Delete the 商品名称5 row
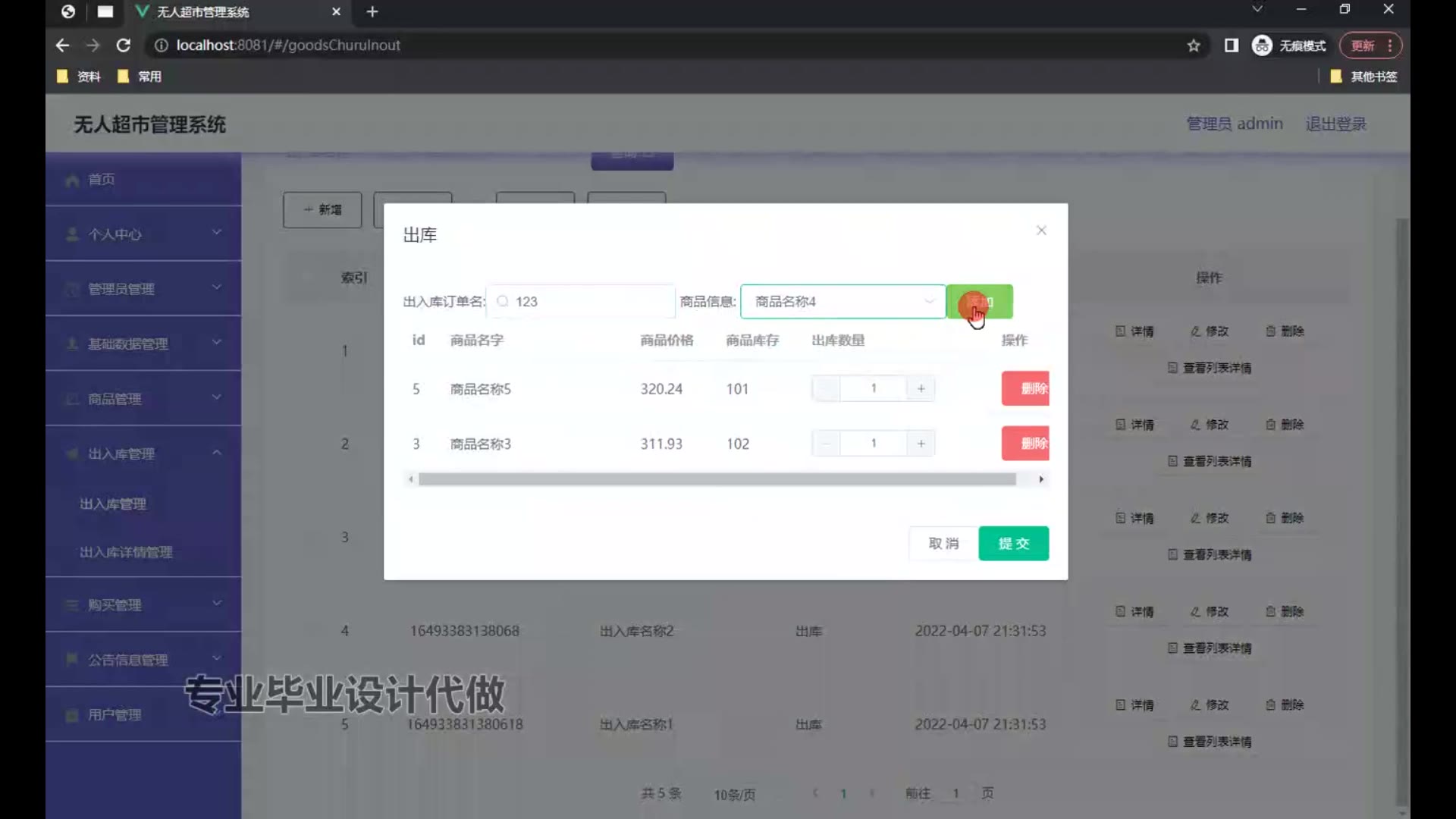 pos(1025,388)
